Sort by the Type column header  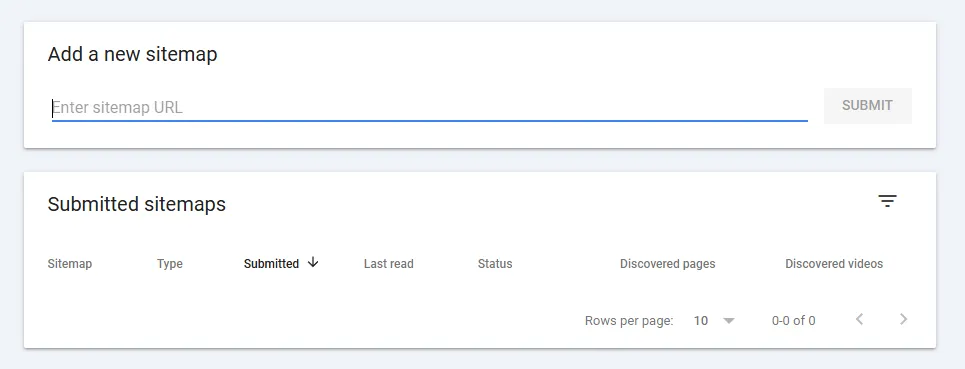click(x=170, y=264)
